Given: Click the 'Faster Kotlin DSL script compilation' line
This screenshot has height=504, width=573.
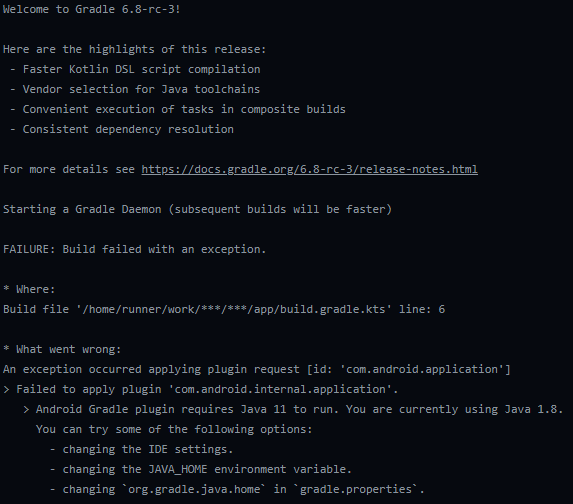Looking at the screenshot, I should click(135, 69).
